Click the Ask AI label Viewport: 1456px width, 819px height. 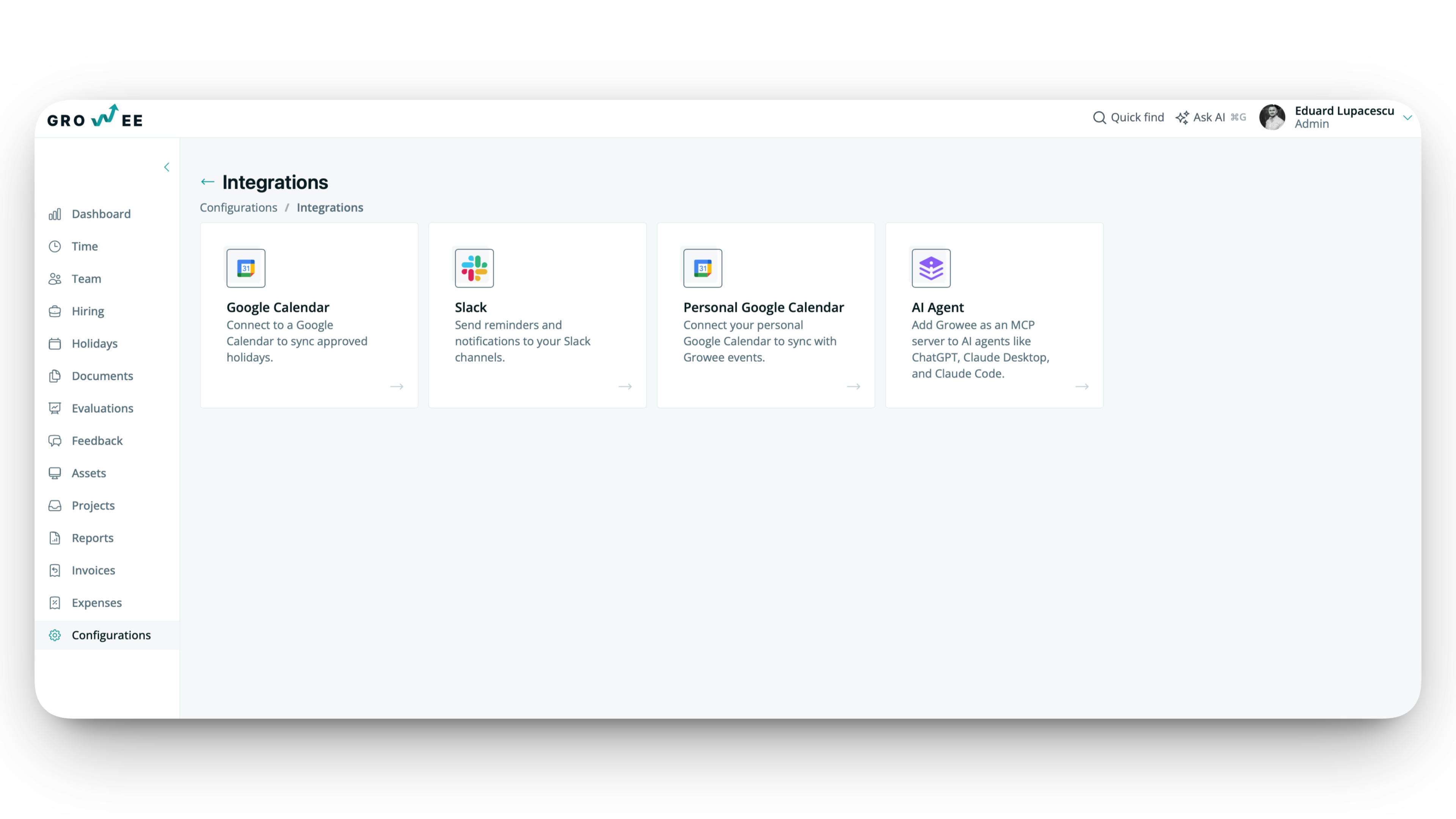point(1209,118)
